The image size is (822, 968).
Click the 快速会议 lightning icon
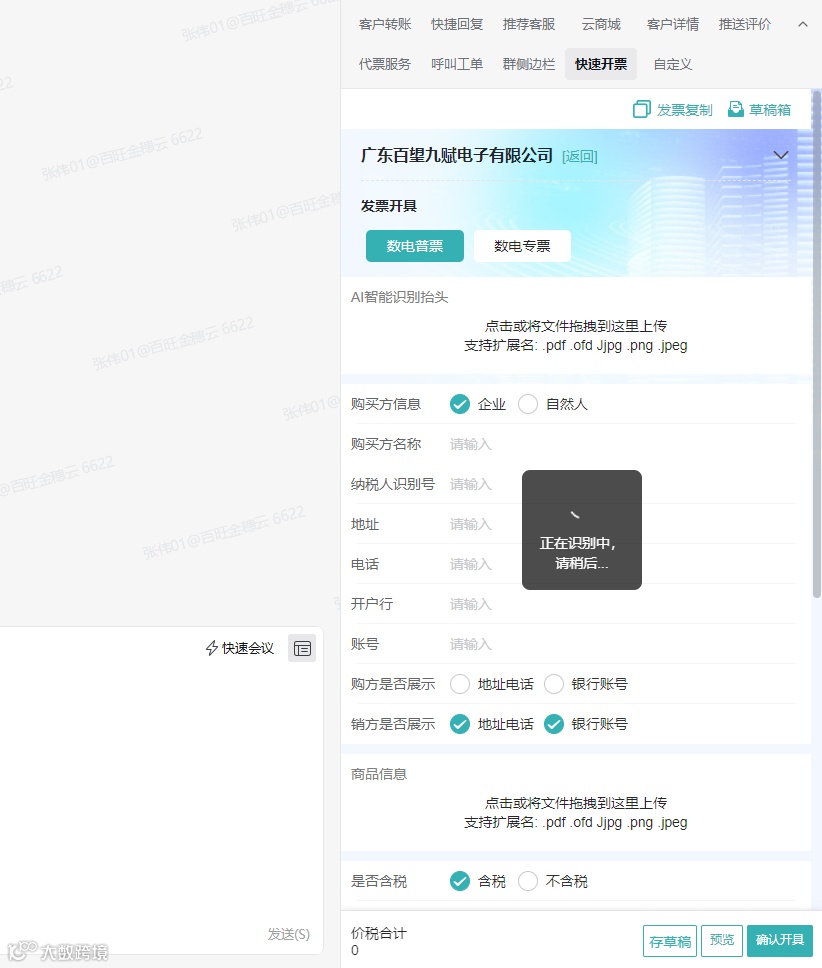pos(212,648)
